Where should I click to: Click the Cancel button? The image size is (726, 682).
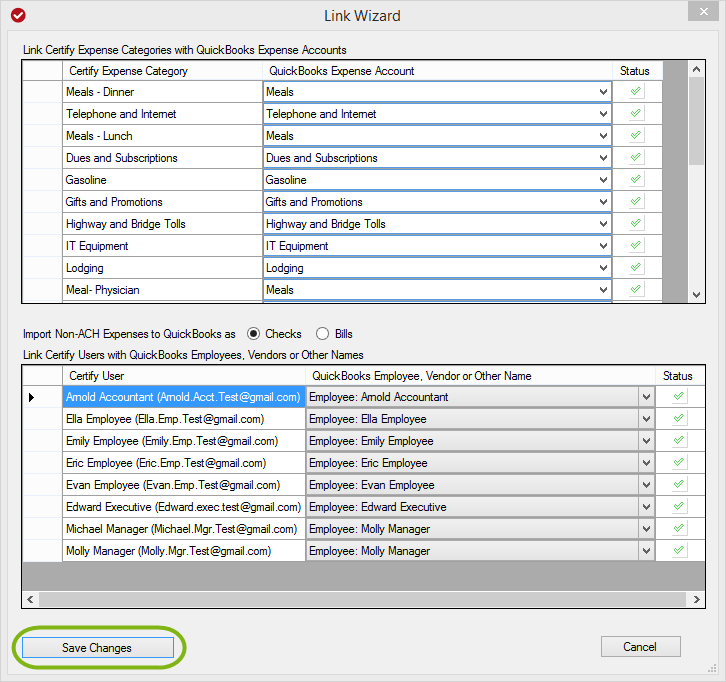tap(640, 646)
